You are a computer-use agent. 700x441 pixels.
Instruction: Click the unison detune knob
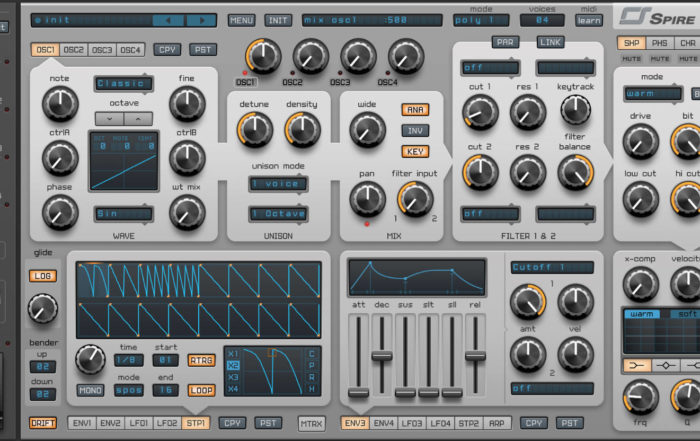[254, 129]
